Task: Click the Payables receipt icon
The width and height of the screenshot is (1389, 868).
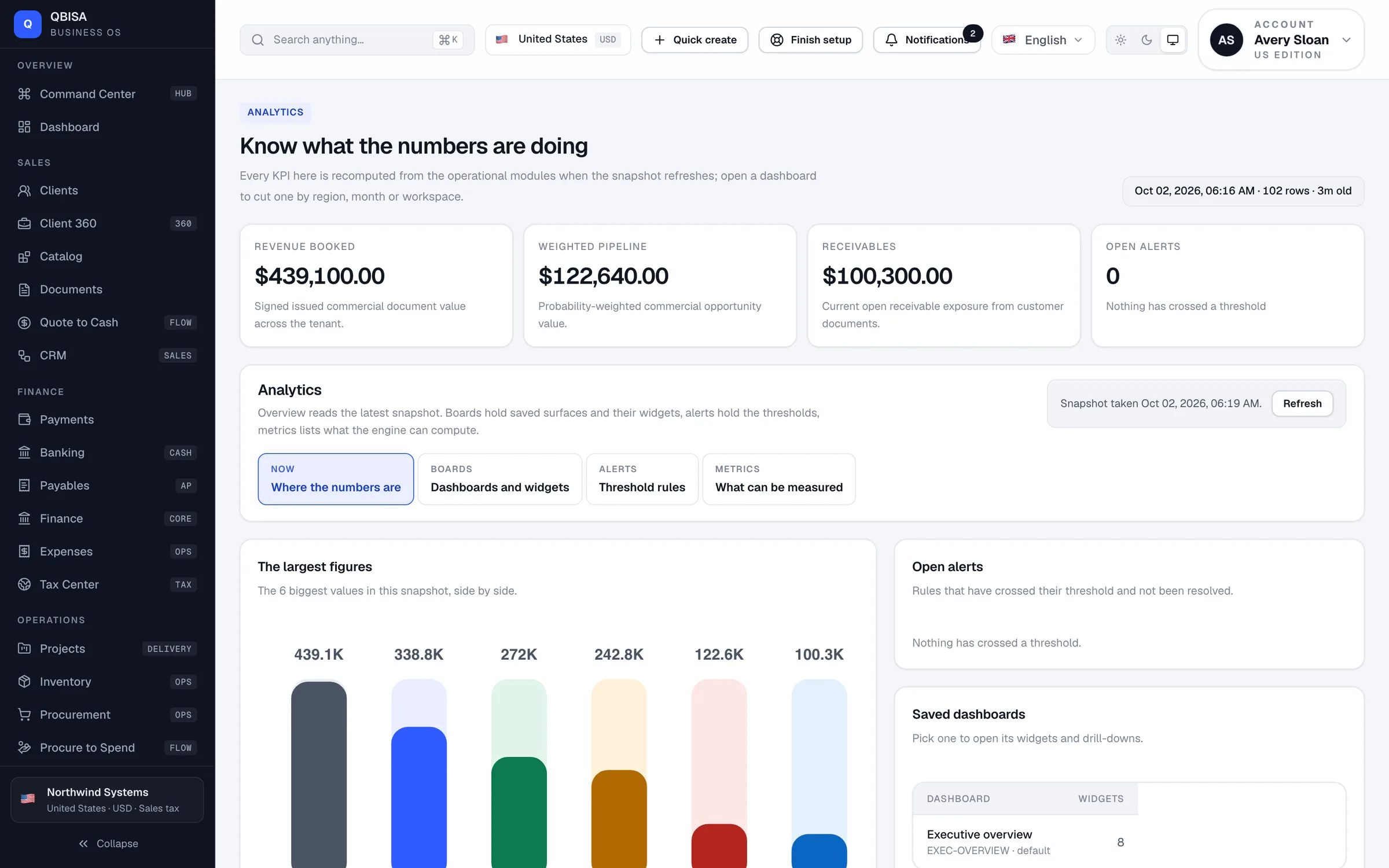Action: [24, 486]
